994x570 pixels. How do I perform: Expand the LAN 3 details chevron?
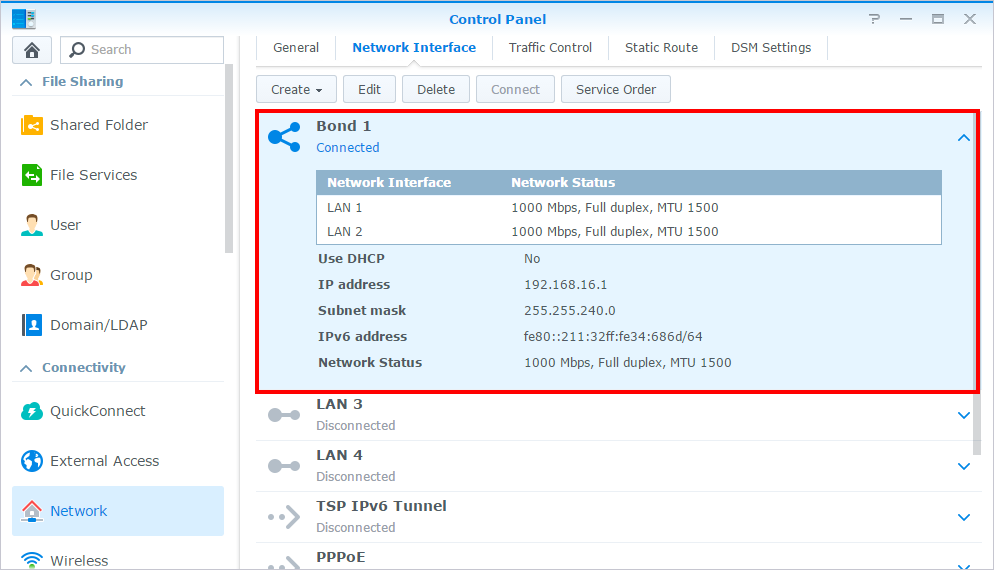(964, 415)
